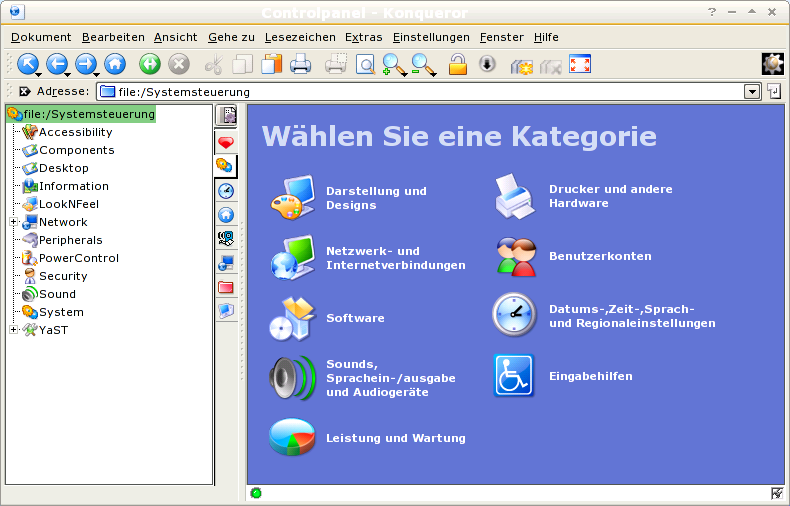
Task: Expand the YaST tree node
Action: coord(14,330)
